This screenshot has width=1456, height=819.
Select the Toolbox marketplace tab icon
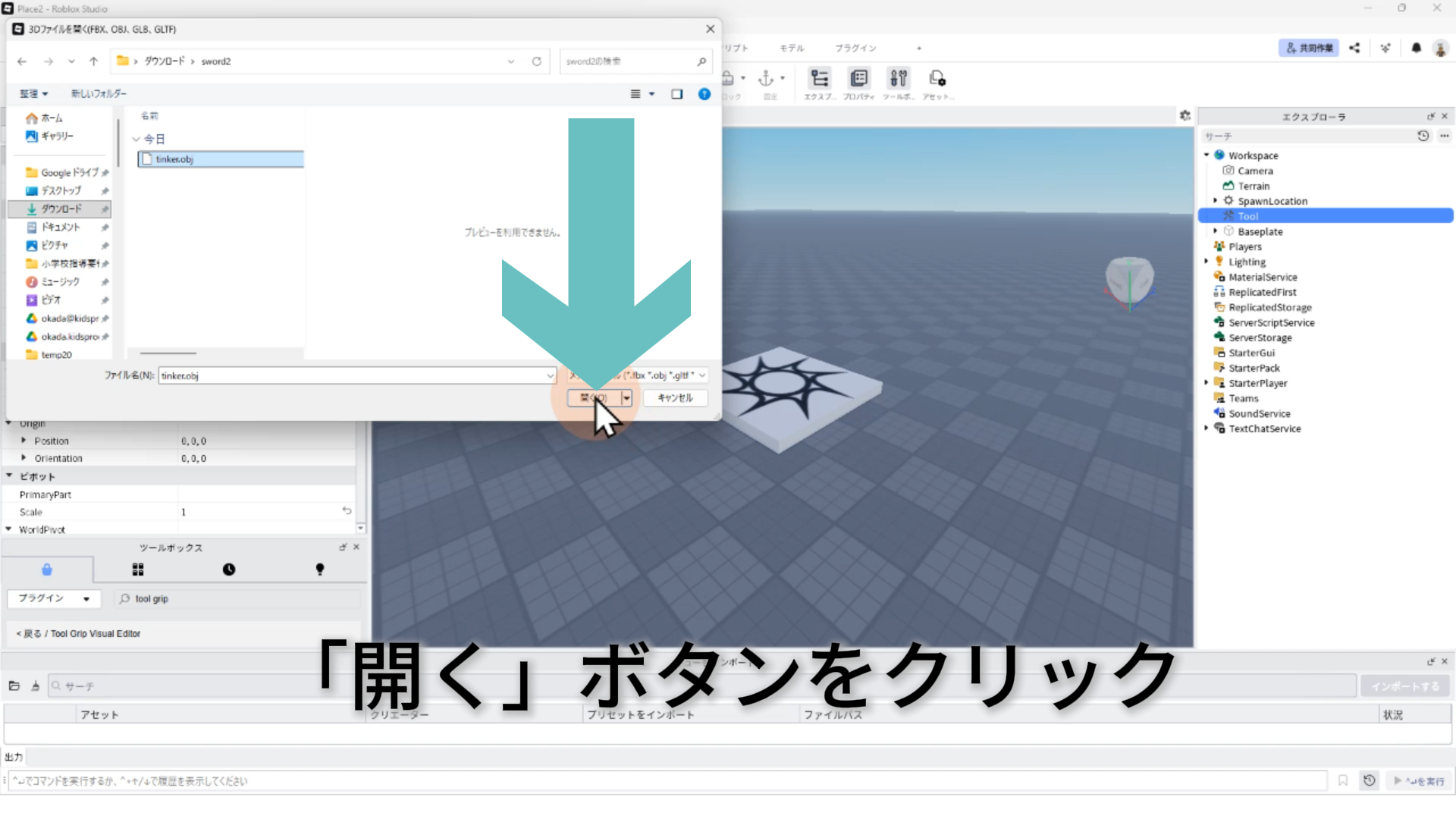(x=47, y=570)
